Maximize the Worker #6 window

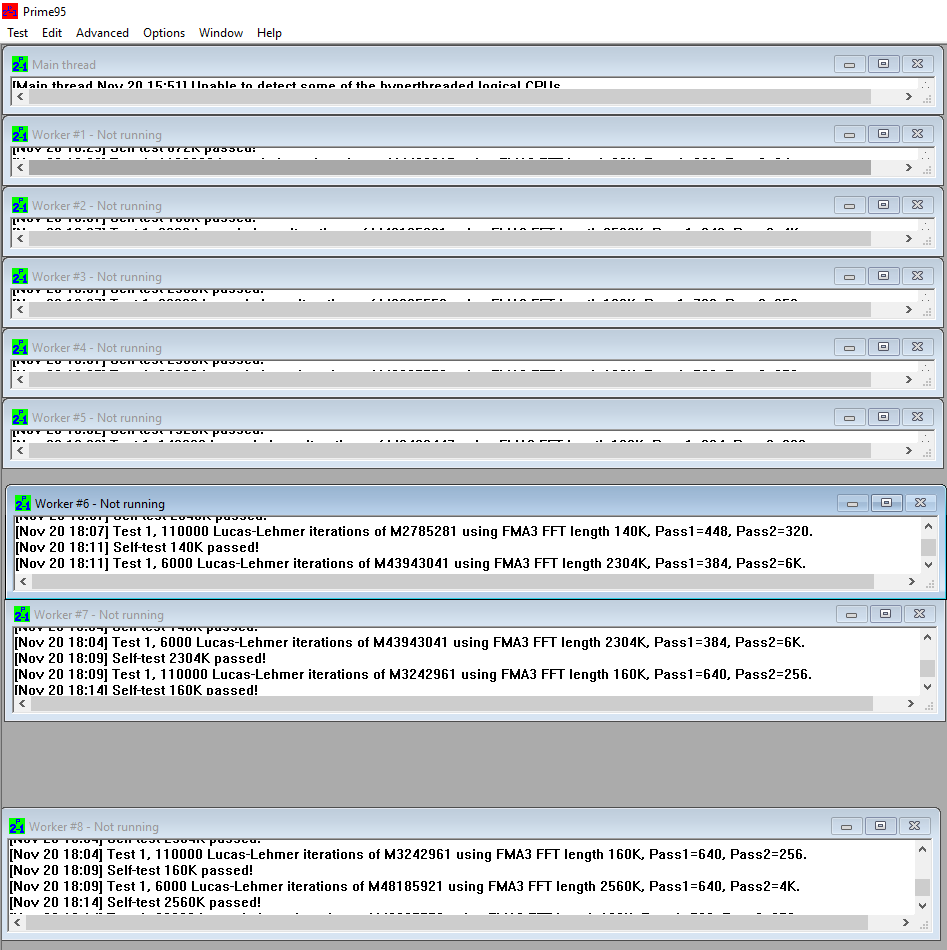coord(886,503)
